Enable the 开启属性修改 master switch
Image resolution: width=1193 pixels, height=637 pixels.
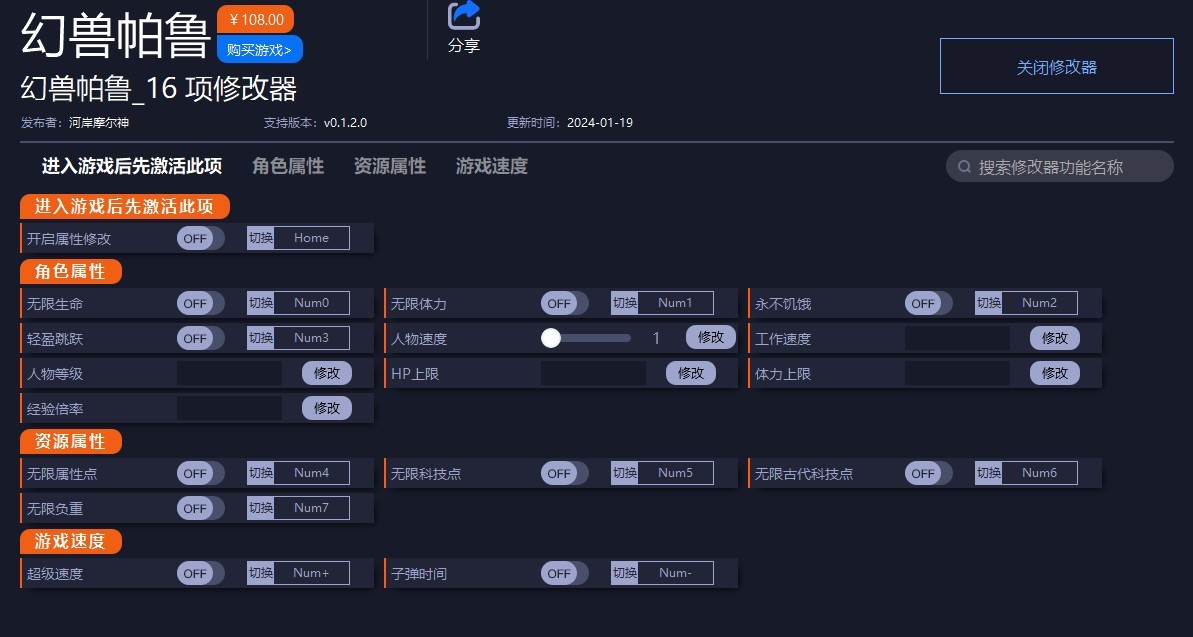click(199, 238)
